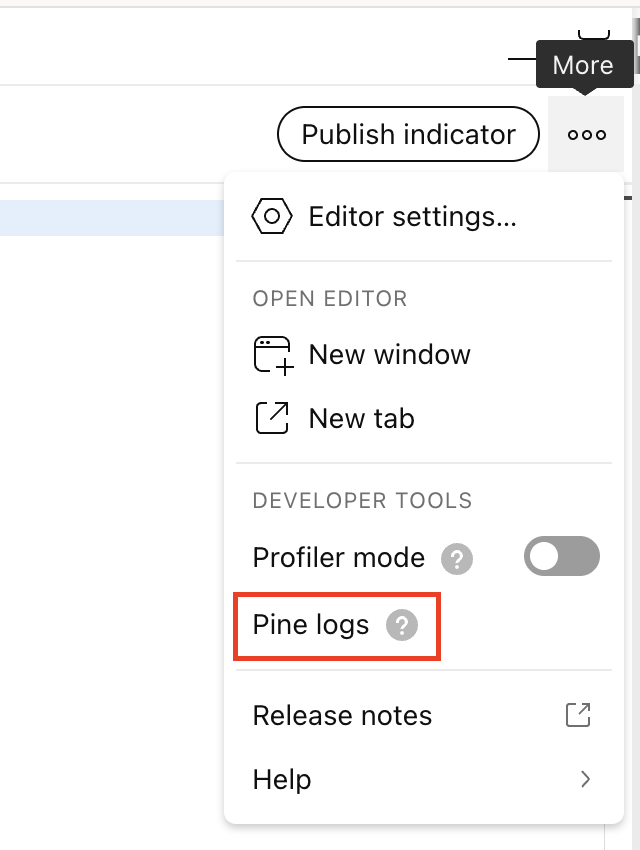This screenshot has height=850, width=640.
Task: Click the More three-dots button
Action: [x=586, y=135]
